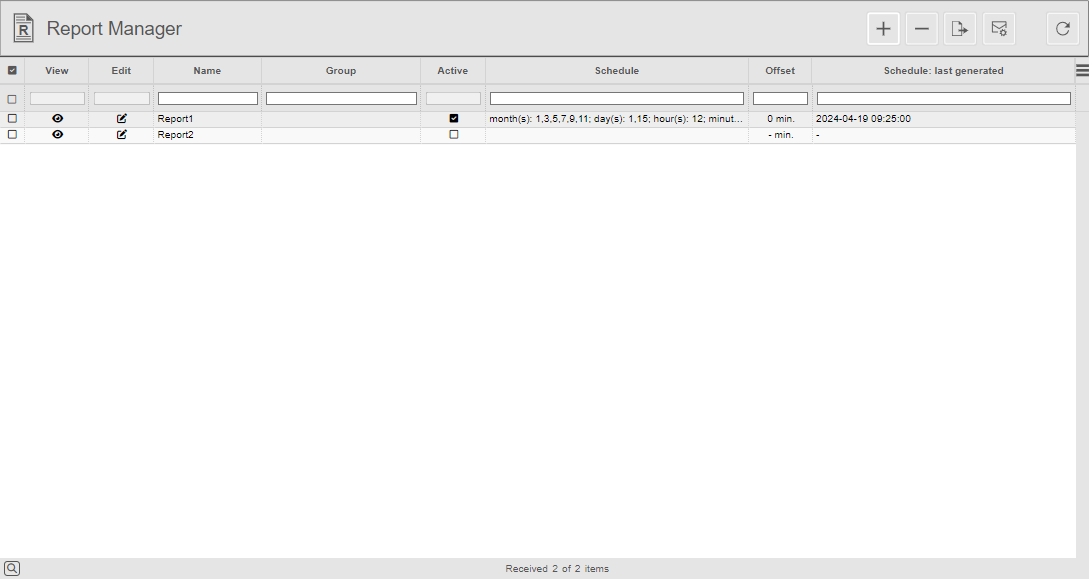Select the Group column header
This screenshot has height=579, width=1089.
(x=340, y=70)
